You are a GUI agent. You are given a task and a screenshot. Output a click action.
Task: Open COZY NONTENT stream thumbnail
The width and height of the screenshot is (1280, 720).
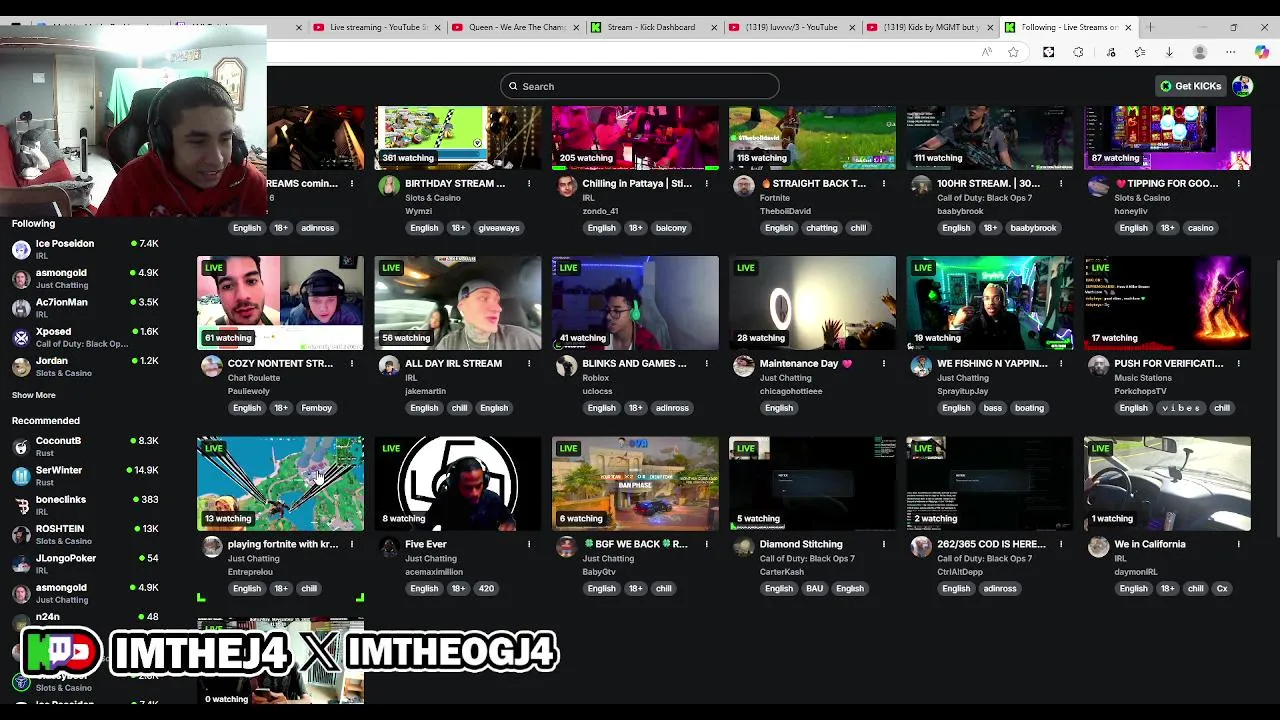click(280, 303)
